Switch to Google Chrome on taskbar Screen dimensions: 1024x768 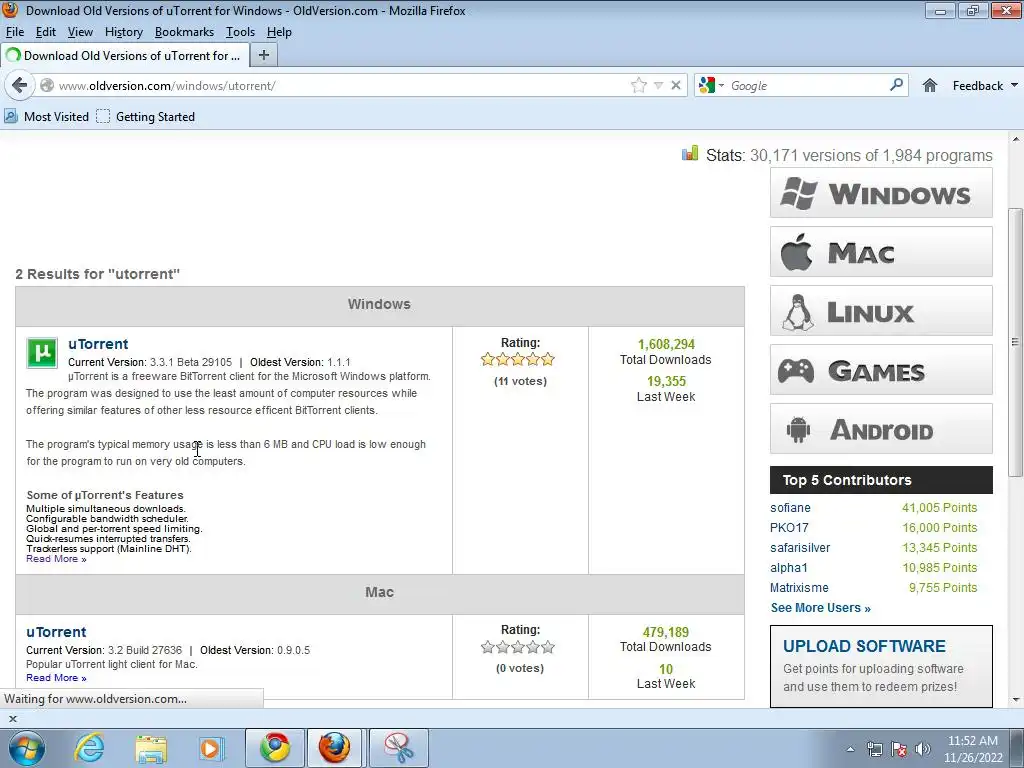(x=275, y=748)
